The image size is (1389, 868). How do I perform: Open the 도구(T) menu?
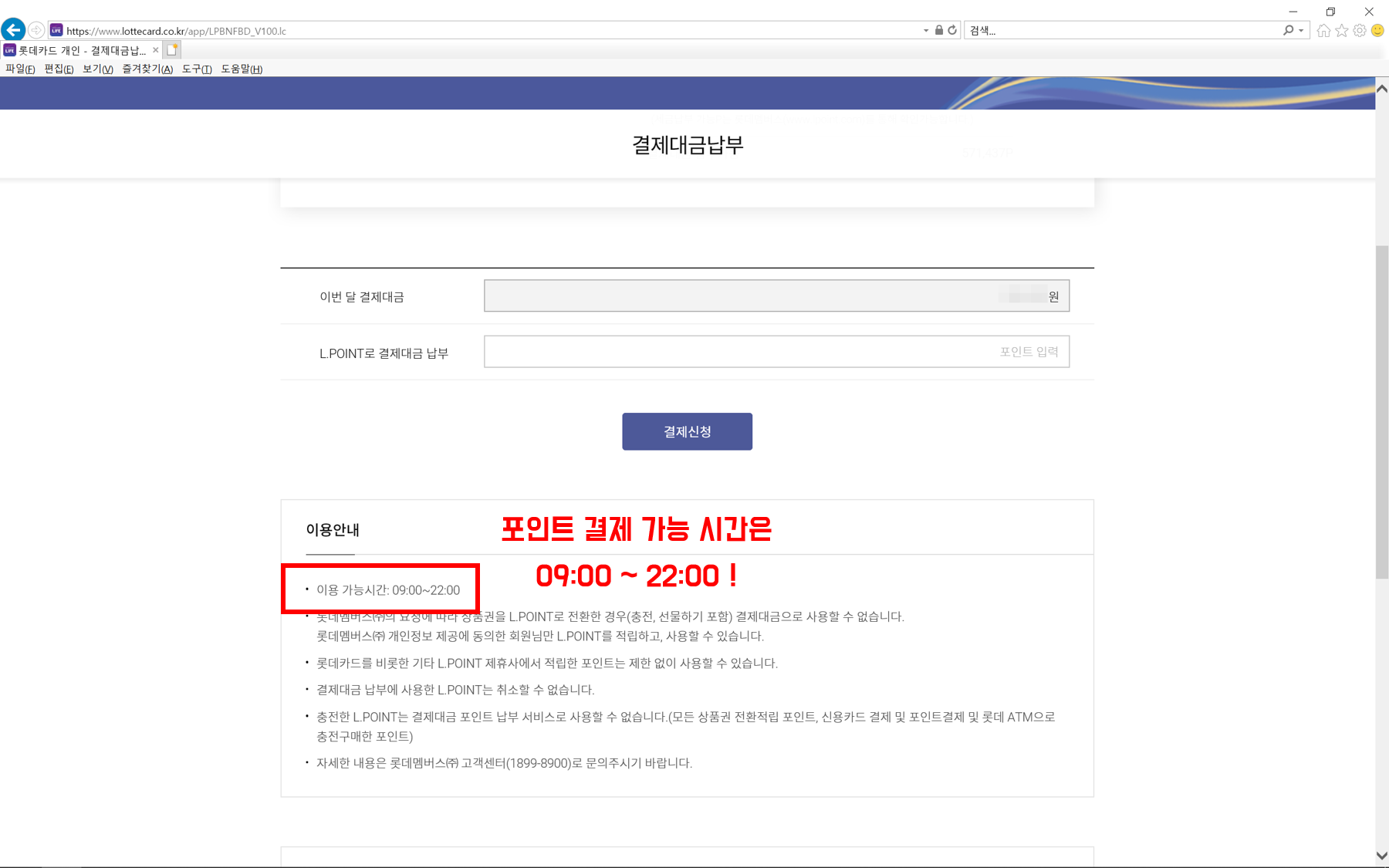coord(197,69)
